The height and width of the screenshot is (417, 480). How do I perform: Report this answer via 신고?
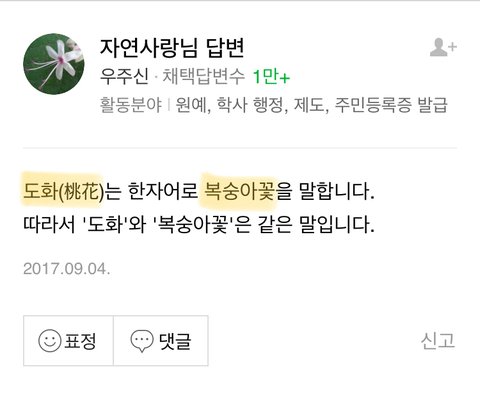pyautogui.click(x=438, y=341)
